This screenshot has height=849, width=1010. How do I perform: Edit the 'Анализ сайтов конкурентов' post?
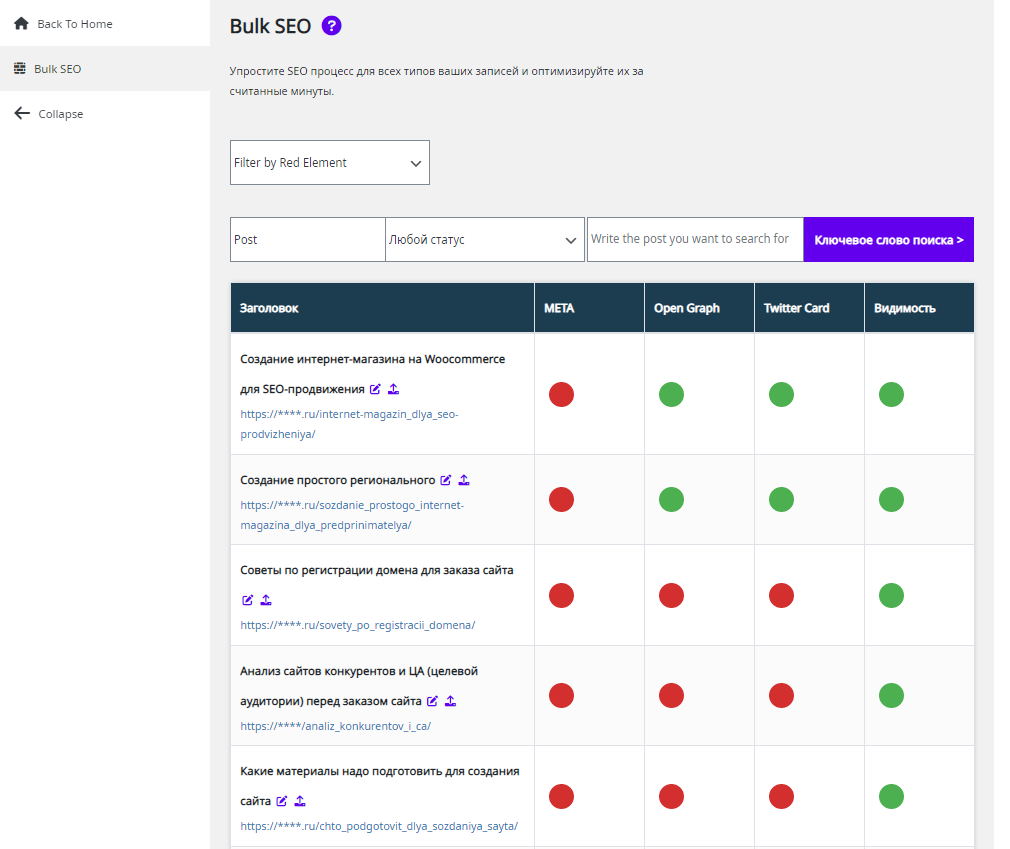pos(432,701)
